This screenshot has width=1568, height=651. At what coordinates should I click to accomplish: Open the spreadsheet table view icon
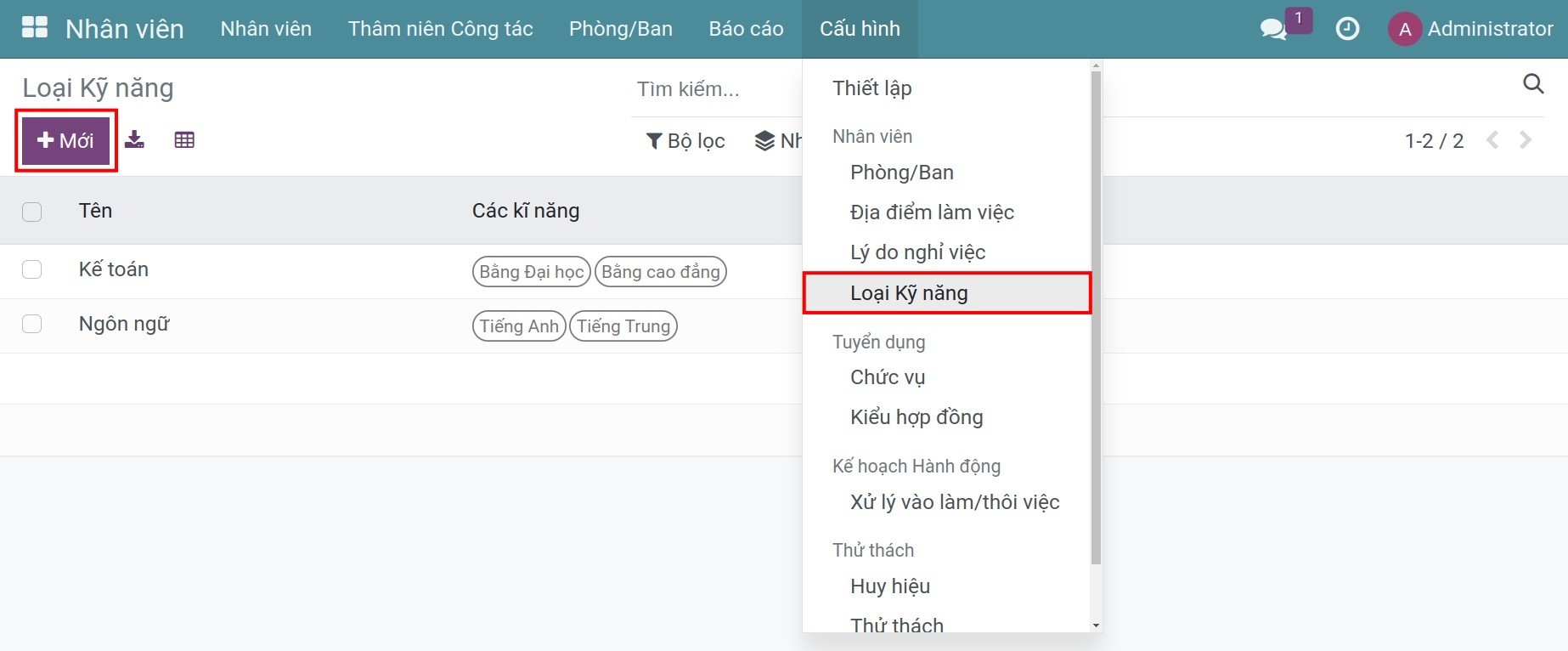click(x=184, y=140)
